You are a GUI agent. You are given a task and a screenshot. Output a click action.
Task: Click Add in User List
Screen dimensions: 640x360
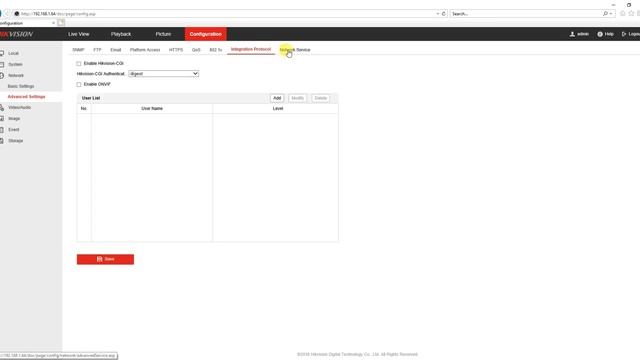[x=277, y=98]
